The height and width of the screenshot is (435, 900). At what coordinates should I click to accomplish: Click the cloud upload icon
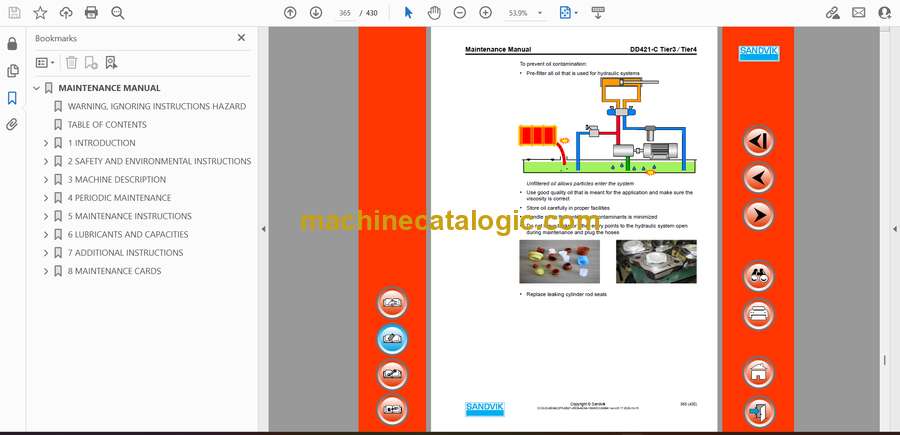coord(65,13)
